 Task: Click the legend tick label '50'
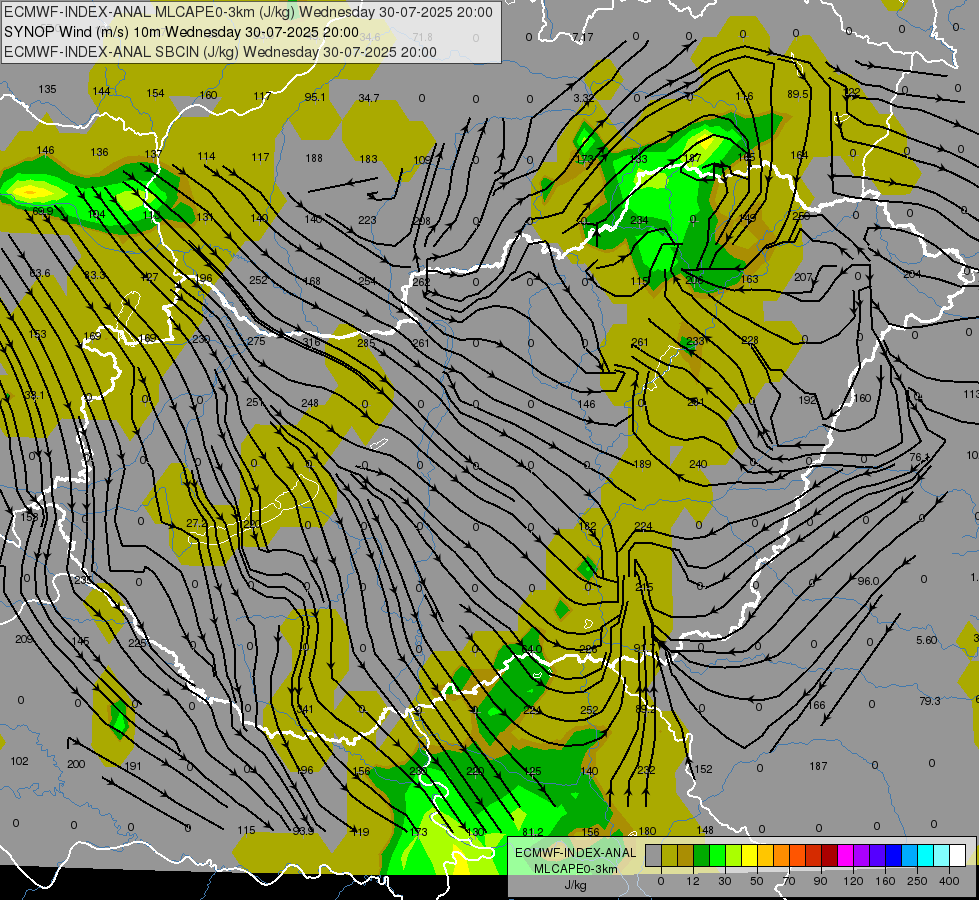[757, 881]
